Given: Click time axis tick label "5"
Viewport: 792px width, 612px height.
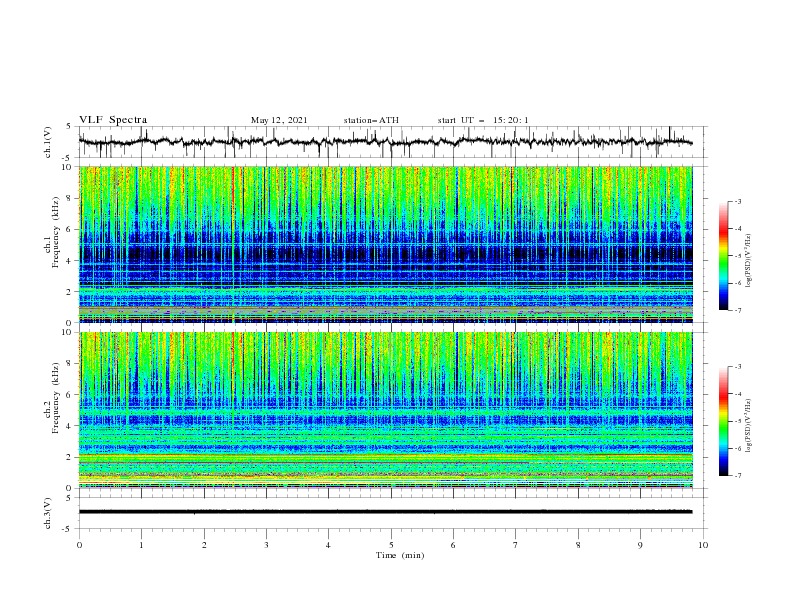Looking at the screenshot, I should [x=391, y=545].
